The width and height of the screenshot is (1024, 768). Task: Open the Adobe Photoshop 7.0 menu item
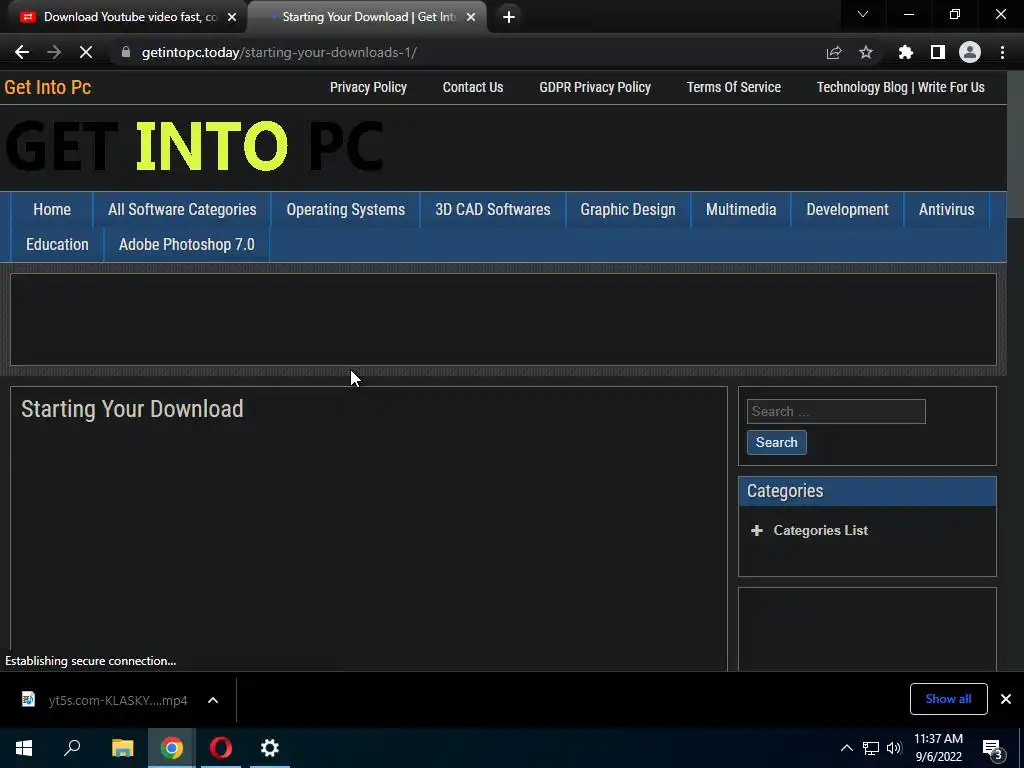tap(187, 245)
